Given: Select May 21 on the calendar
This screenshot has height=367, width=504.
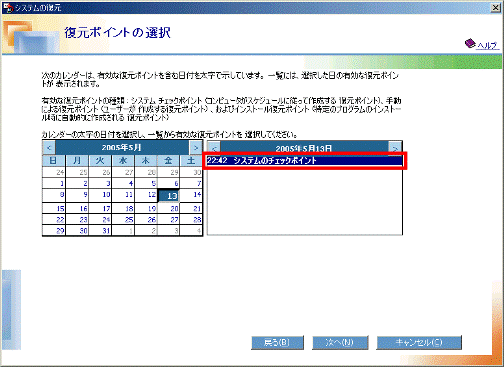Looking at the screenshot, I should pos(191,209).
